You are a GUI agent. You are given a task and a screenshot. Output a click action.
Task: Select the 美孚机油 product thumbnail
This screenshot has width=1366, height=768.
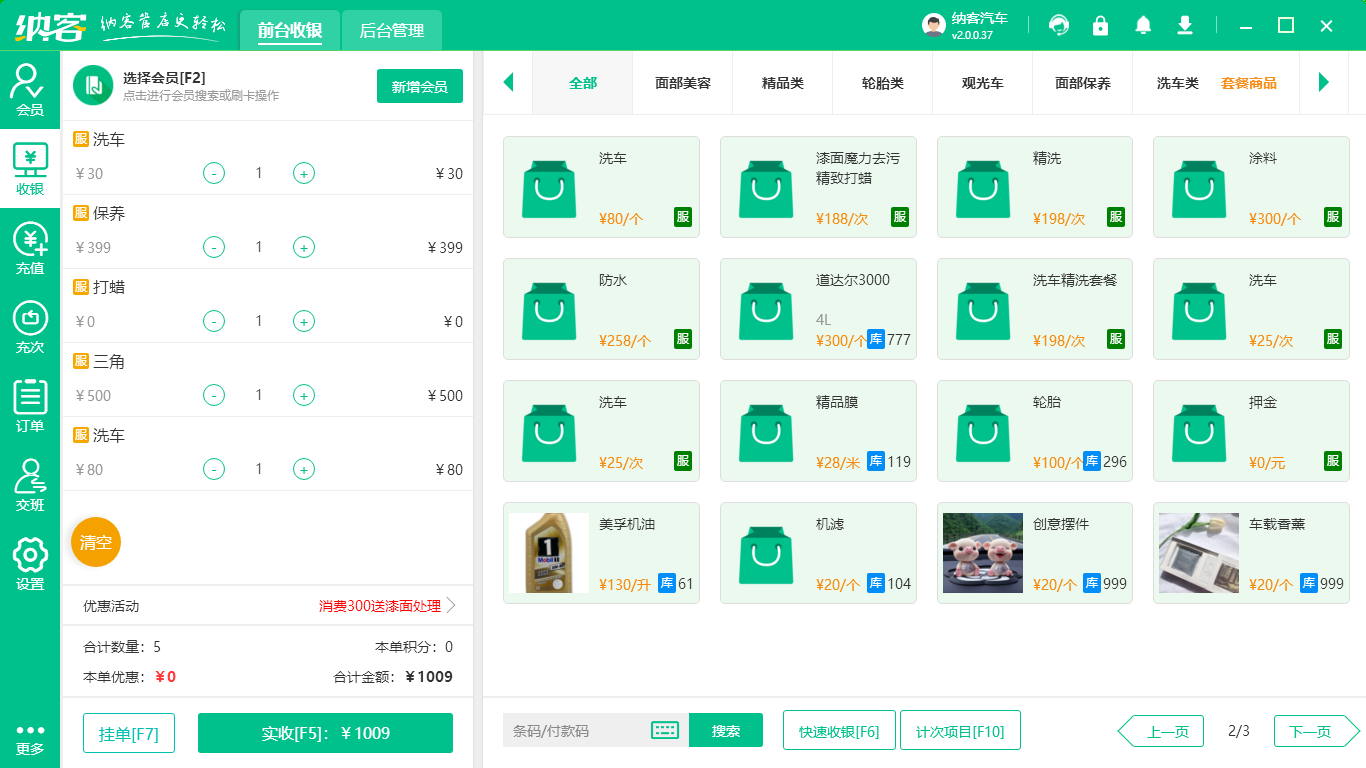tap(549, 553)
